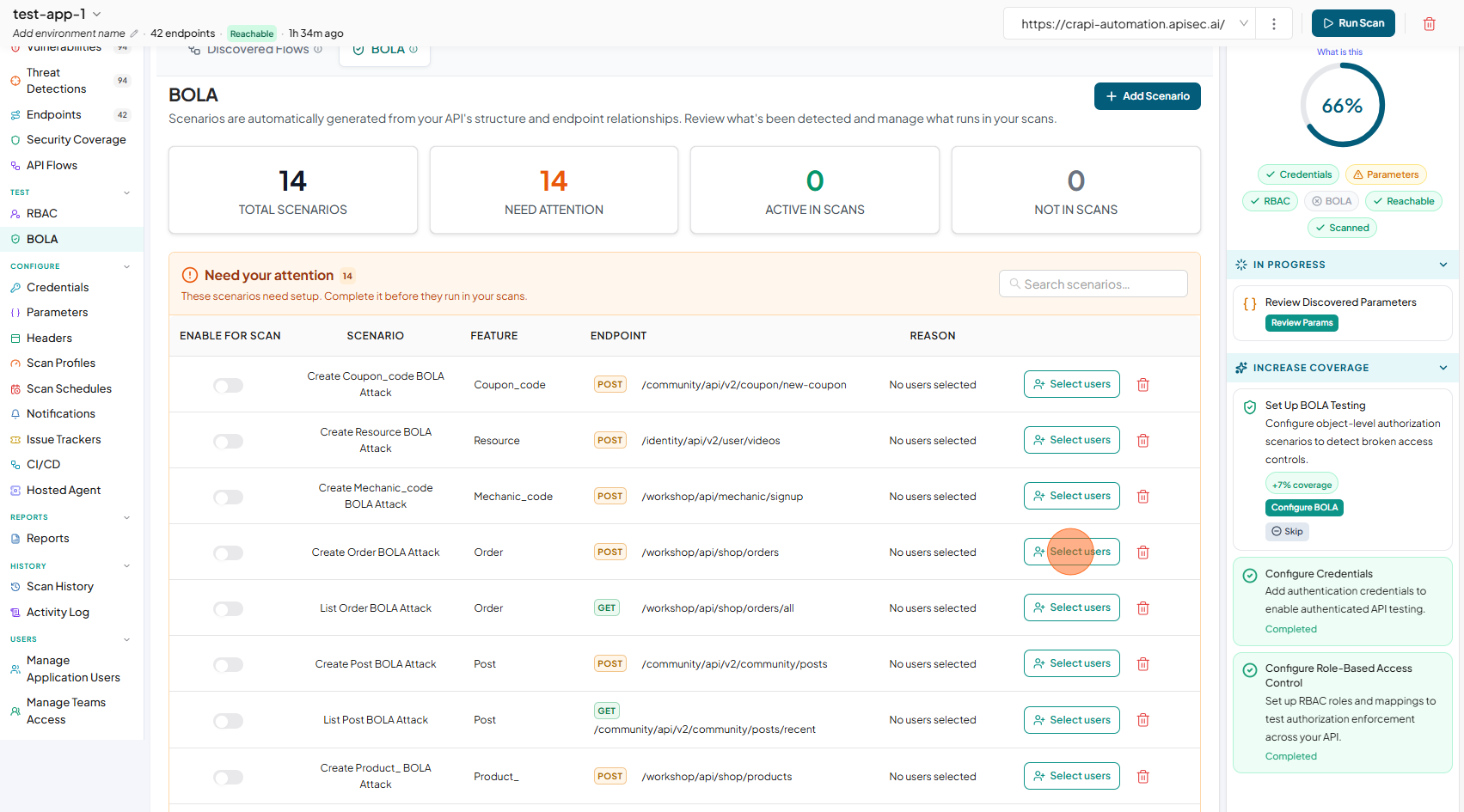Viewport: 1464px width, 812px height.
Task: Delete the Create Resource BOLA Attack scenario
Action: 1143,441
